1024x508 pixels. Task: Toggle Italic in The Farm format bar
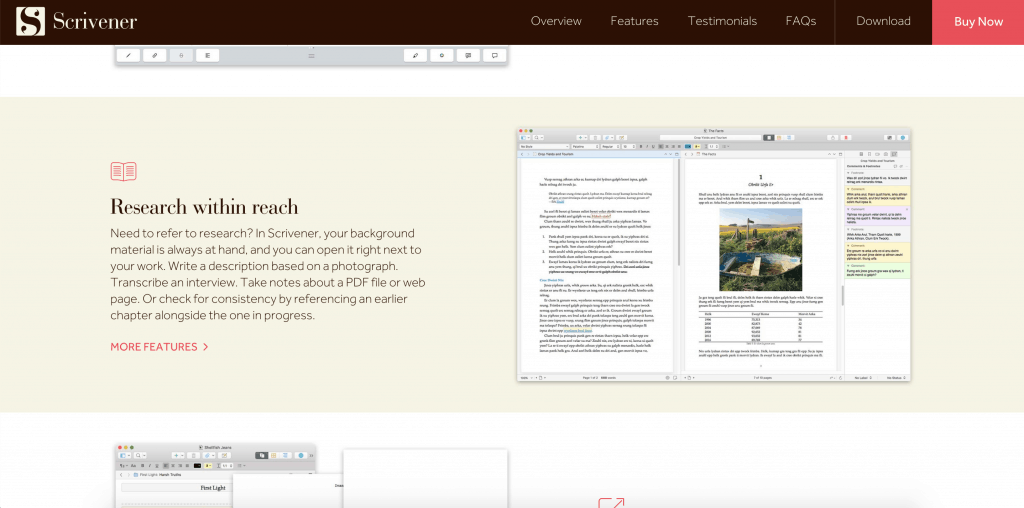tap(647, 146)
